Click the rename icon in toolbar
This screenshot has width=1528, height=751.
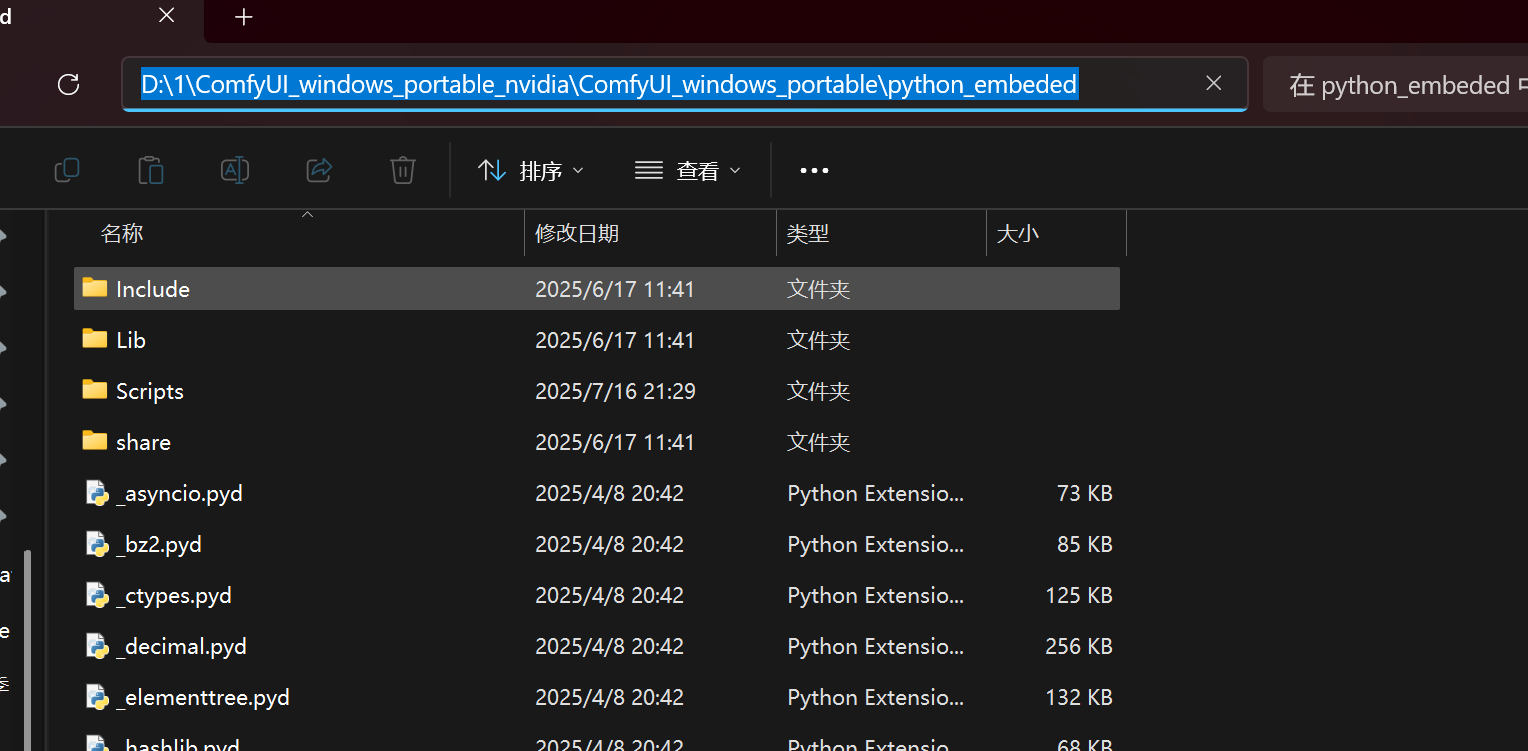pyautogui.click(x=235, y=171)
